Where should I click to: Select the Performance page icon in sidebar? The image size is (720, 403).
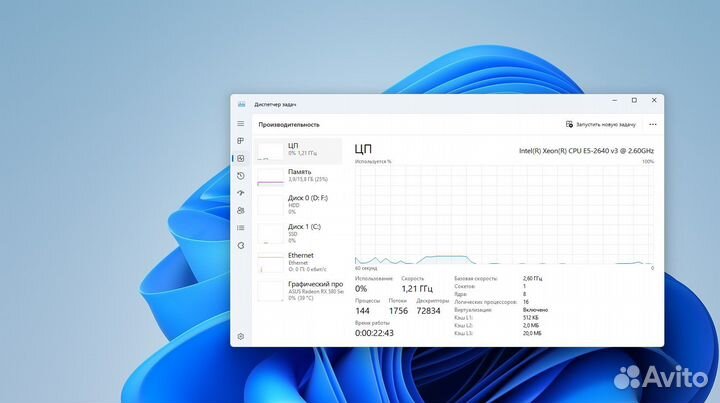pyautogui.click(x=241, y=158)
